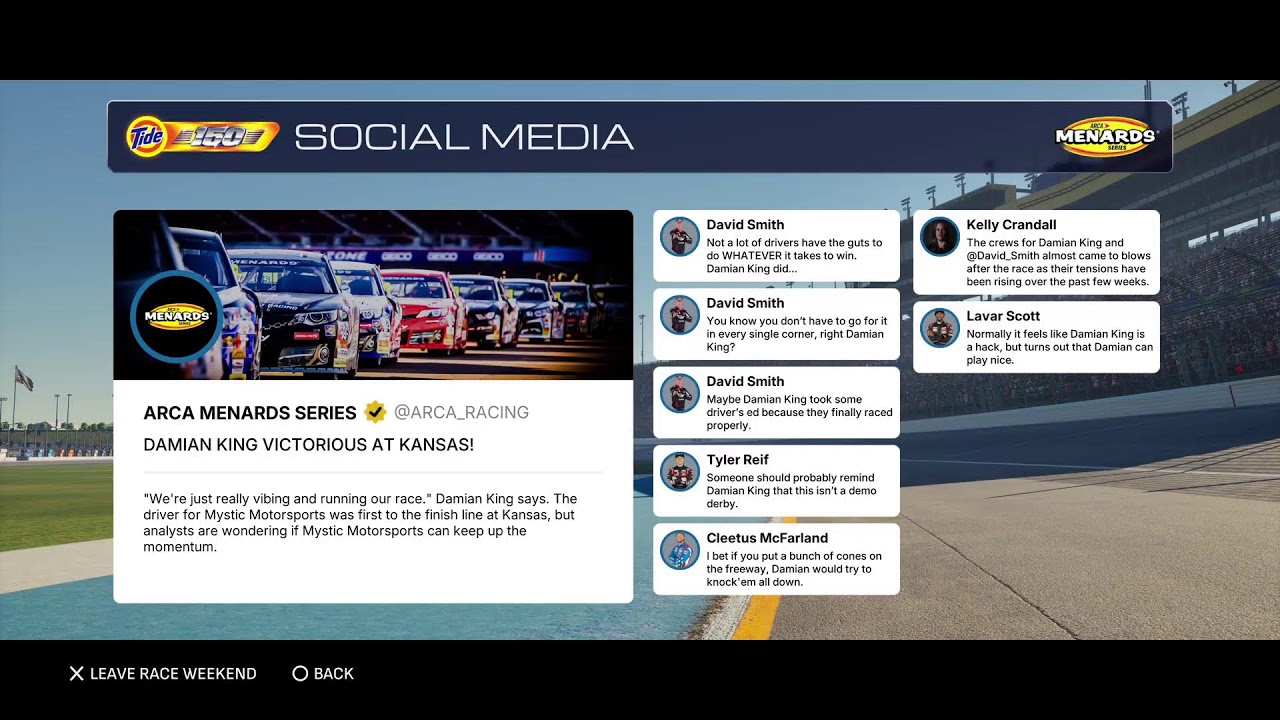The width and height of the screenshot is (1280, 720).
Task: Click avatar on David Smith 'guts' post
Action: point(680,237)
